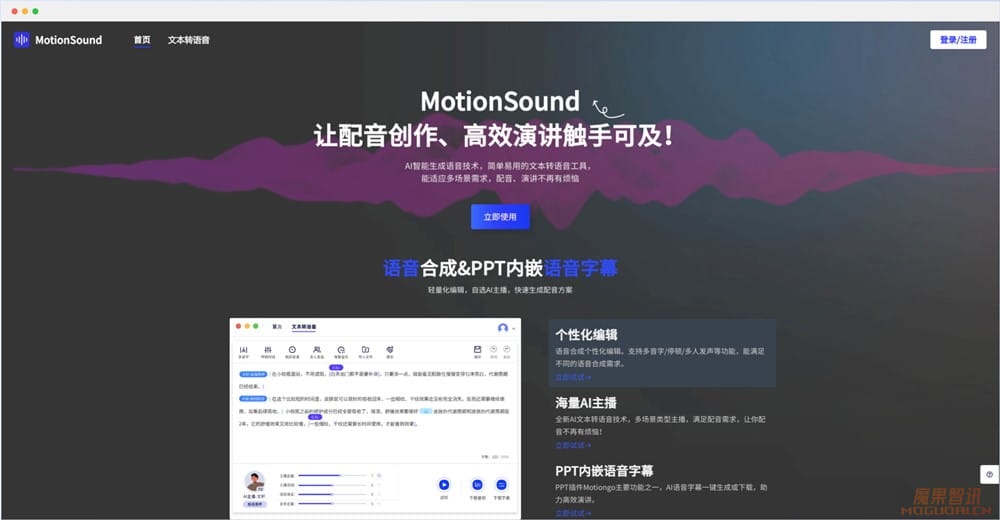Click the folder import icon in the preview toolbar
The width and height of the screenshot is (1000, 520).
click(365, 352)
